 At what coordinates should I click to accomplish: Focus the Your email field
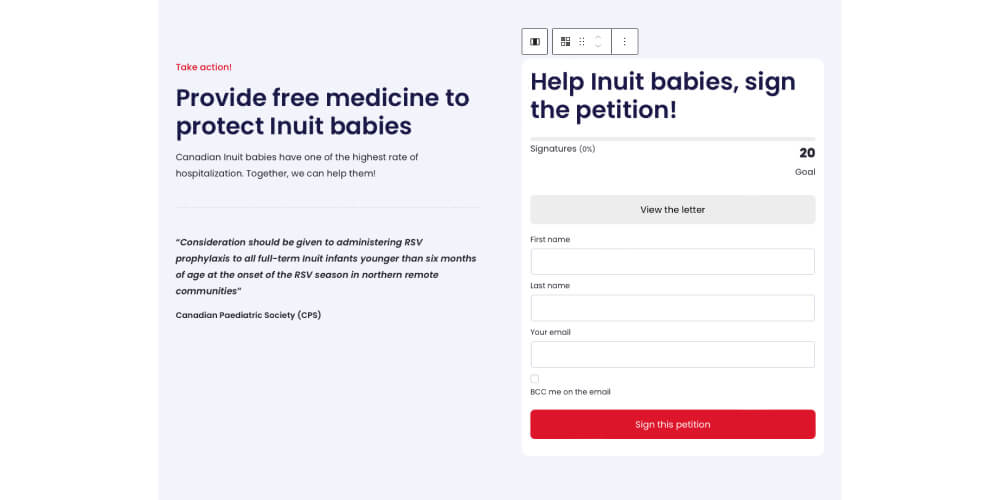[673, 355]
